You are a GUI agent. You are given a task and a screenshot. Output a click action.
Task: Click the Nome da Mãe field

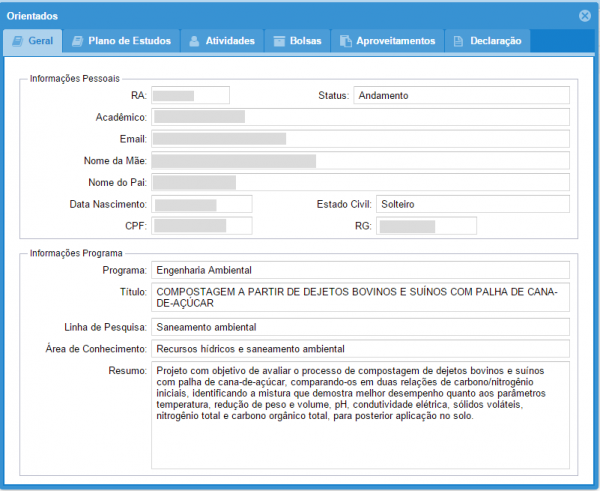360,161
